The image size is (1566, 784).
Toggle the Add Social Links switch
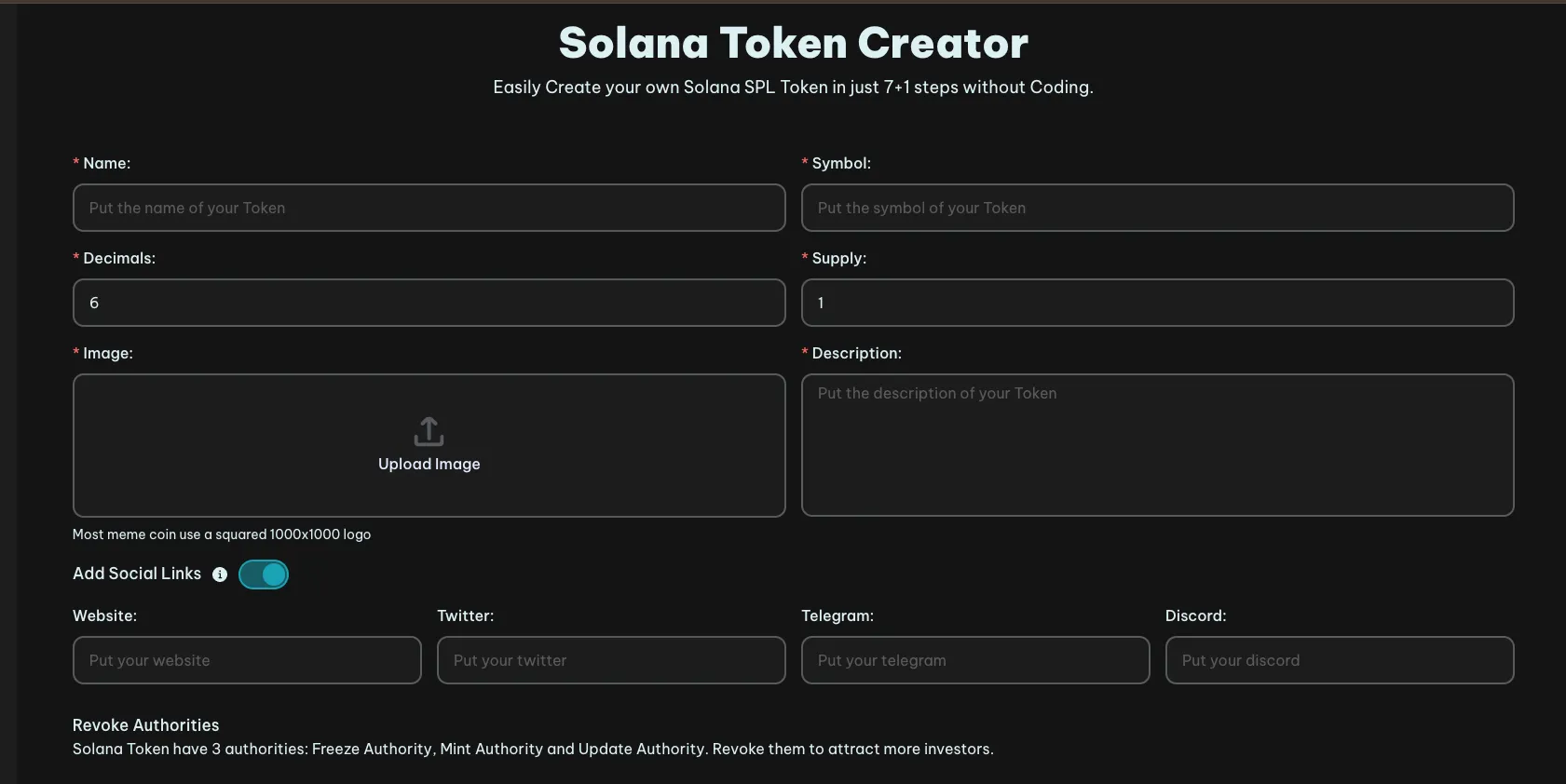click(264, 574)
